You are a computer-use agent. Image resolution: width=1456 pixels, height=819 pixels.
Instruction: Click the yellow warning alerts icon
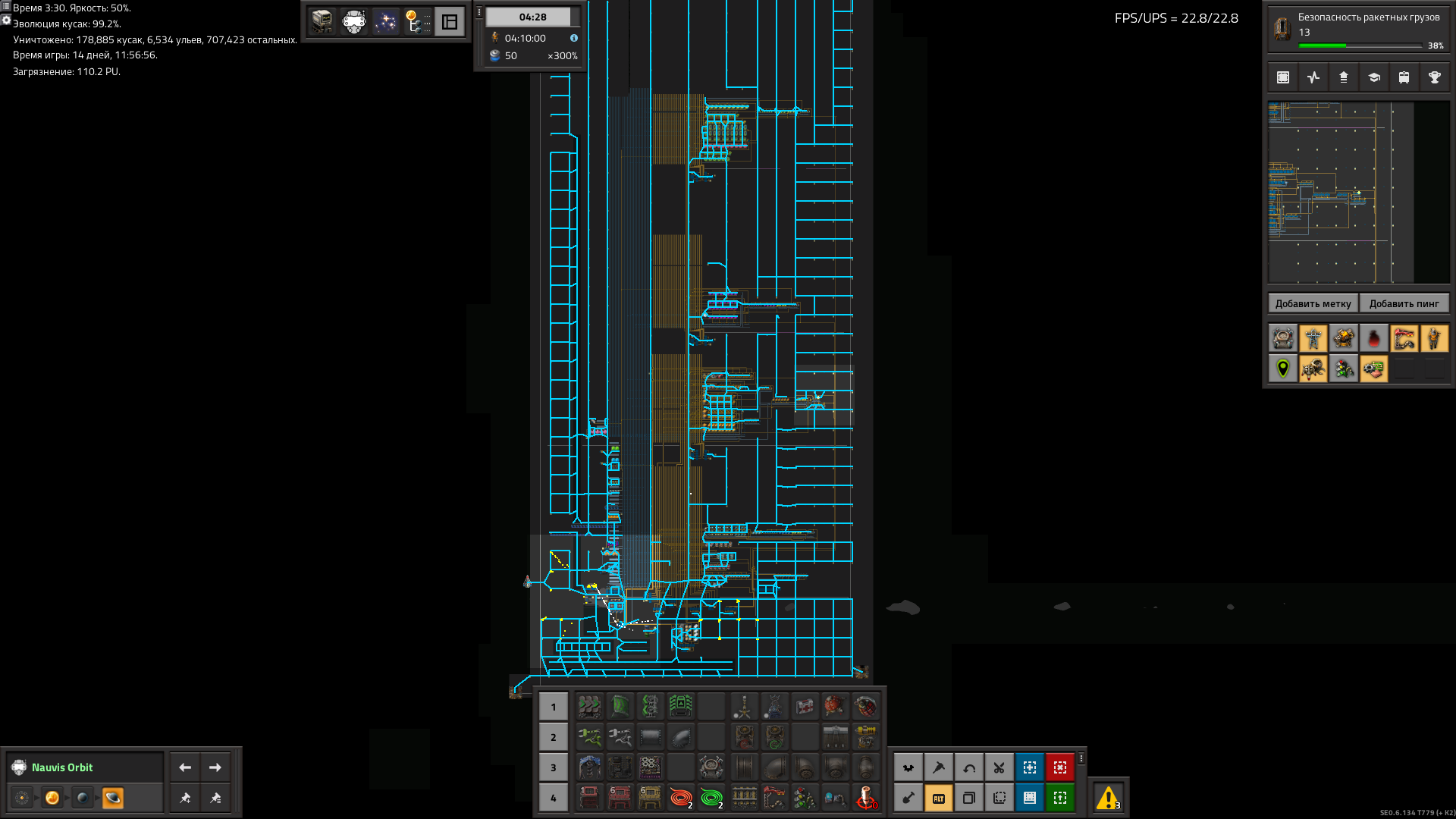tap(1108, 798)
